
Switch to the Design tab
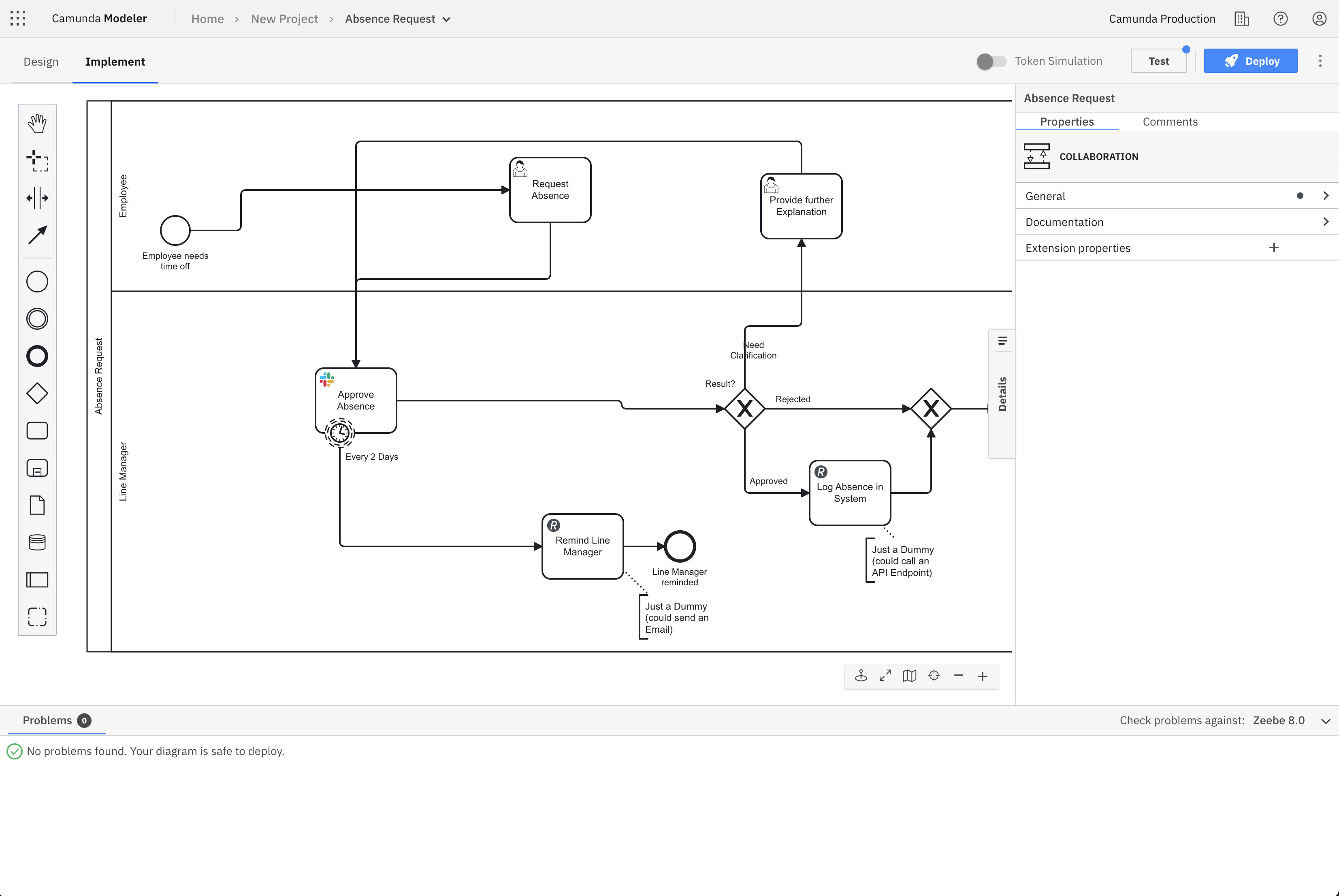[41, 62]
